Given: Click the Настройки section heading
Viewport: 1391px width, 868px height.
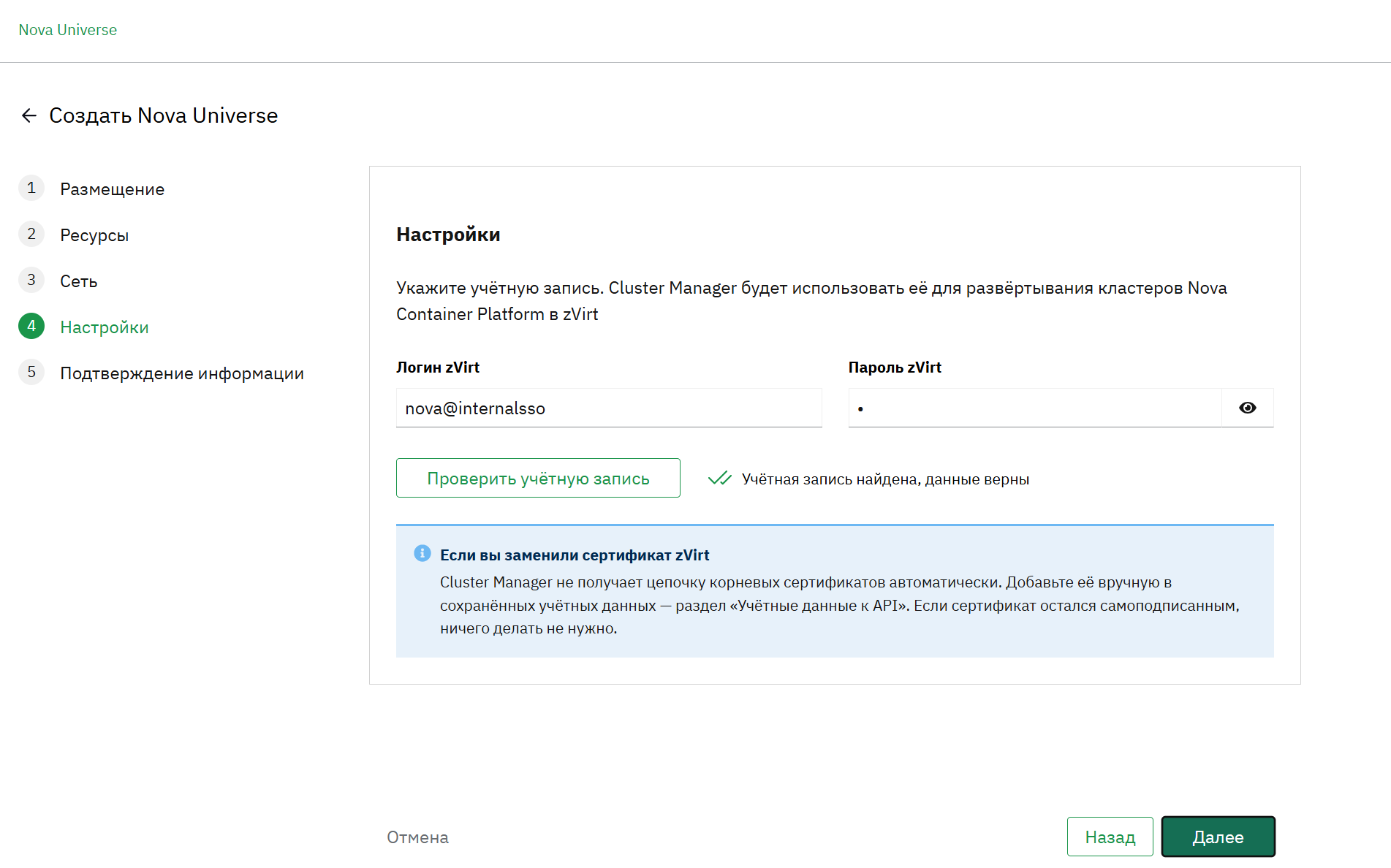Looking at the screenshot, I should tap(448, 235).
